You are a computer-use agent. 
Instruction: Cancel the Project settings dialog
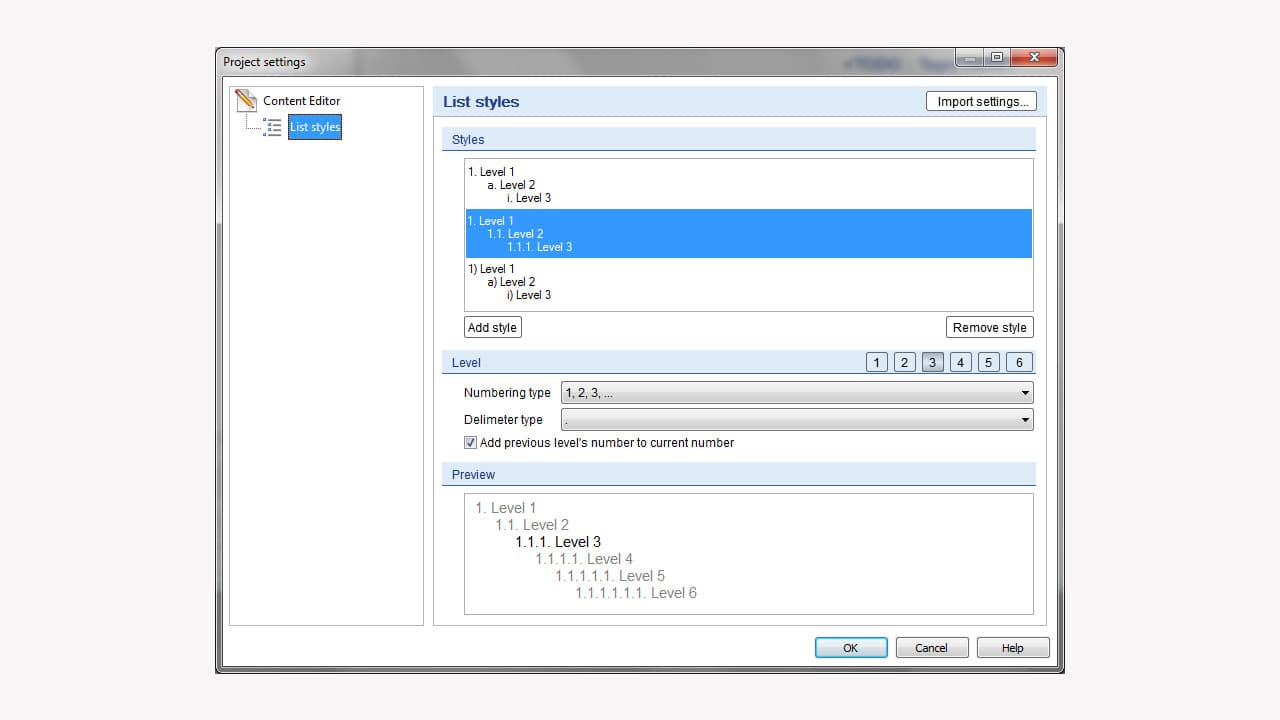[931, 648]
